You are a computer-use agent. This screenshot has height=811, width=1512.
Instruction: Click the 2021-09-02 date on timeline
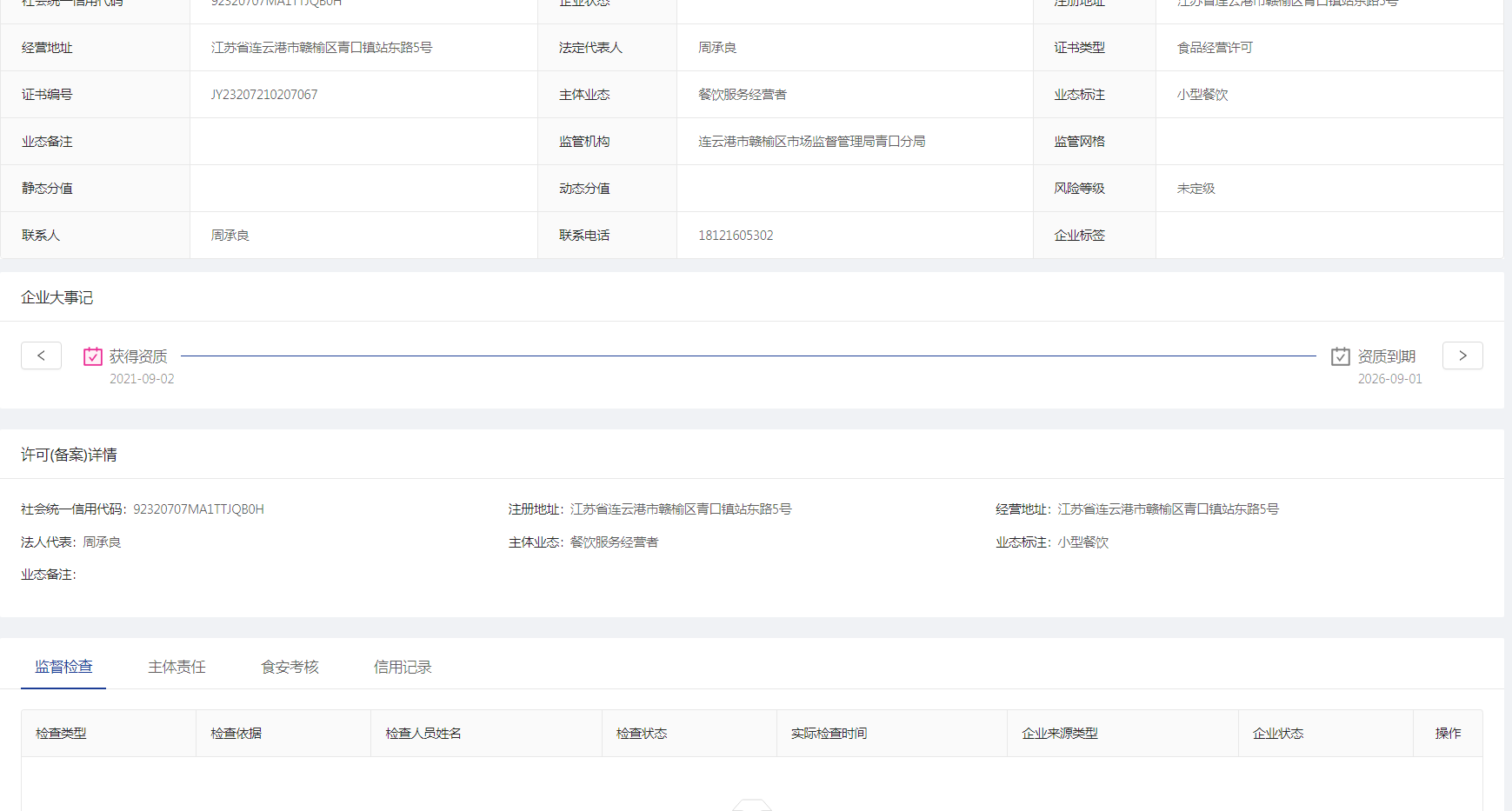tap(142, 379)
